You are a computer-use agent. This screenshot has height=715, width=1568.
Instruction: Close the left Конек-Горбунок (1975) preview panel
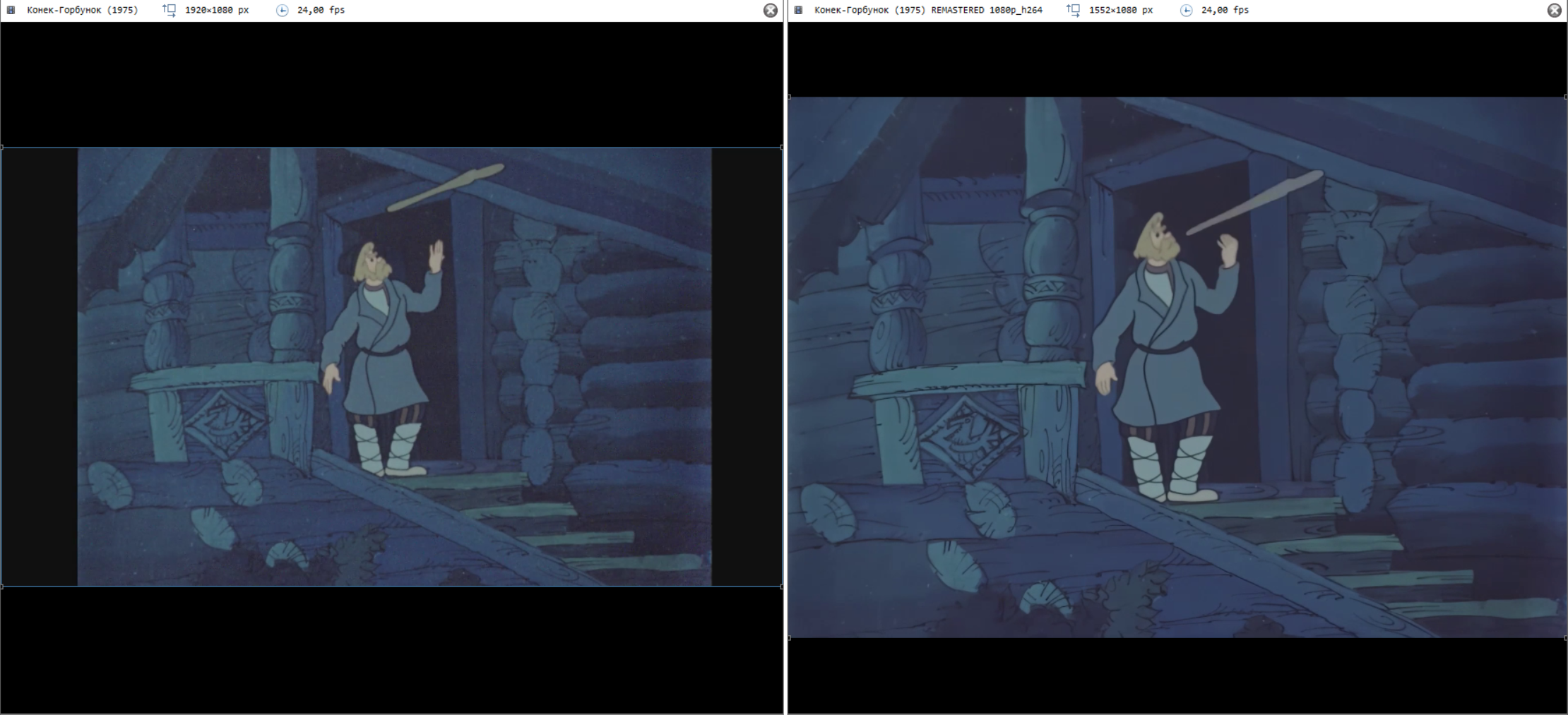771,10
